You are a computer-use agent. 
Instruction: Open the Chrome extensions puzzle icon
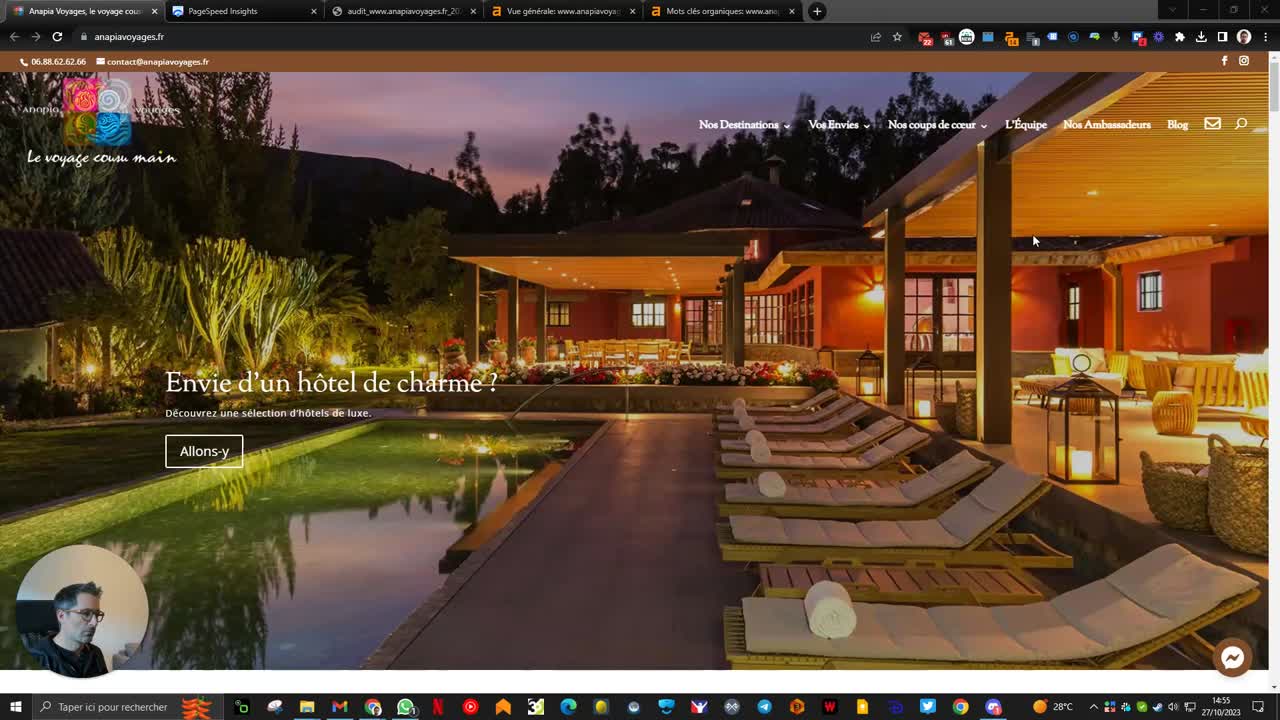[x=1180, y=37]
